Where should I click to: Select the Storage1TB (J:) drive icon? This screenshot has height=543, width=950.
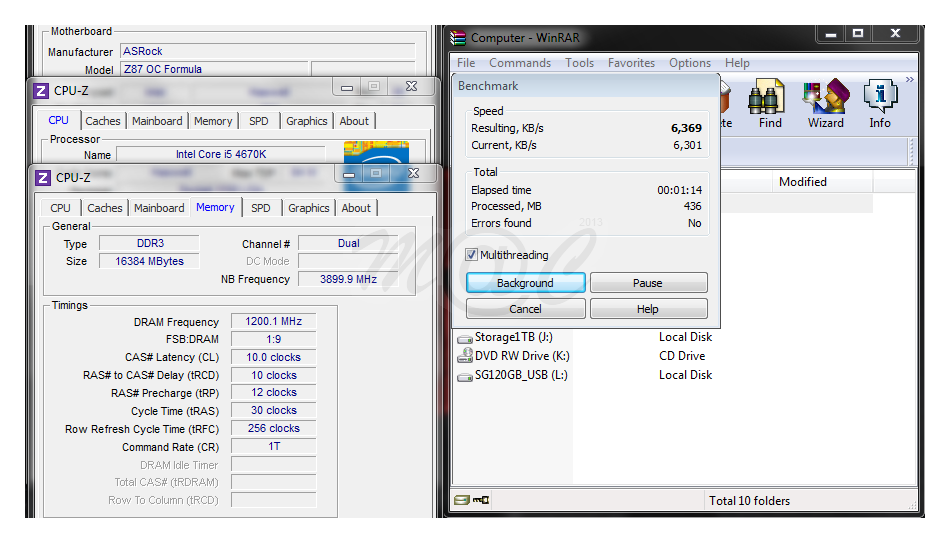(x=465, y=338)
